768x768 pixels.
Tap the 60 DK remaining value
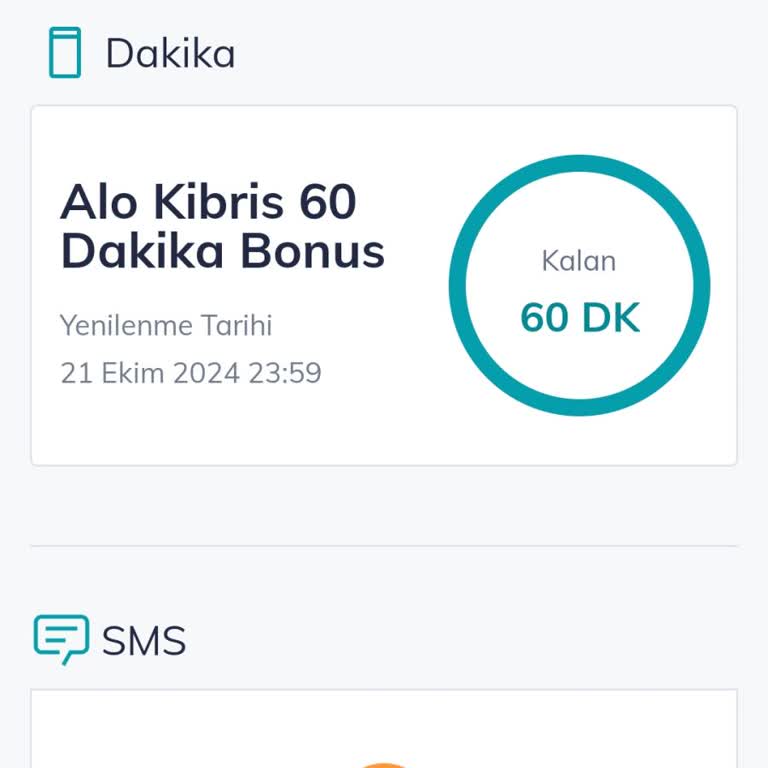[x=580, y=318]
